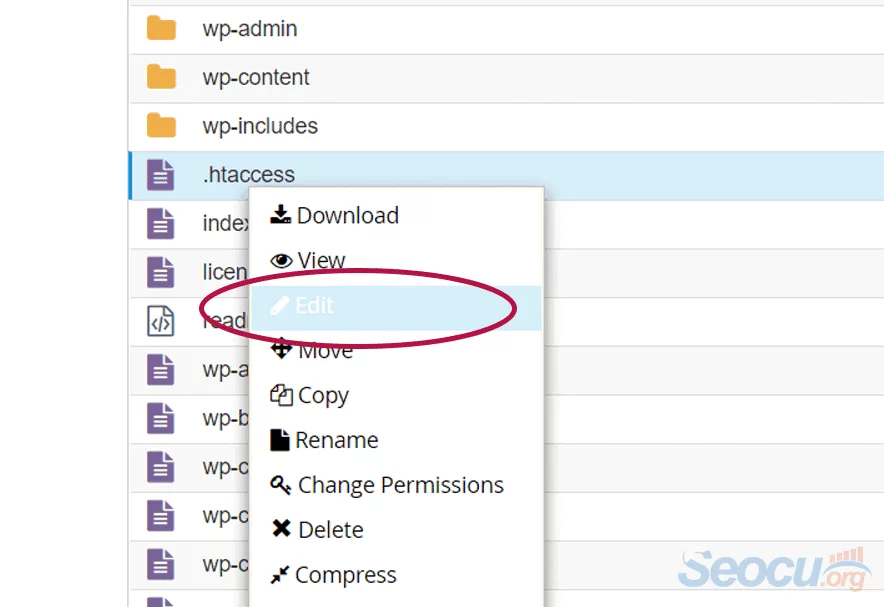
Task: Click the key icon beside Change Permissions
Action: pyautogui.click(x=281, y=484)
